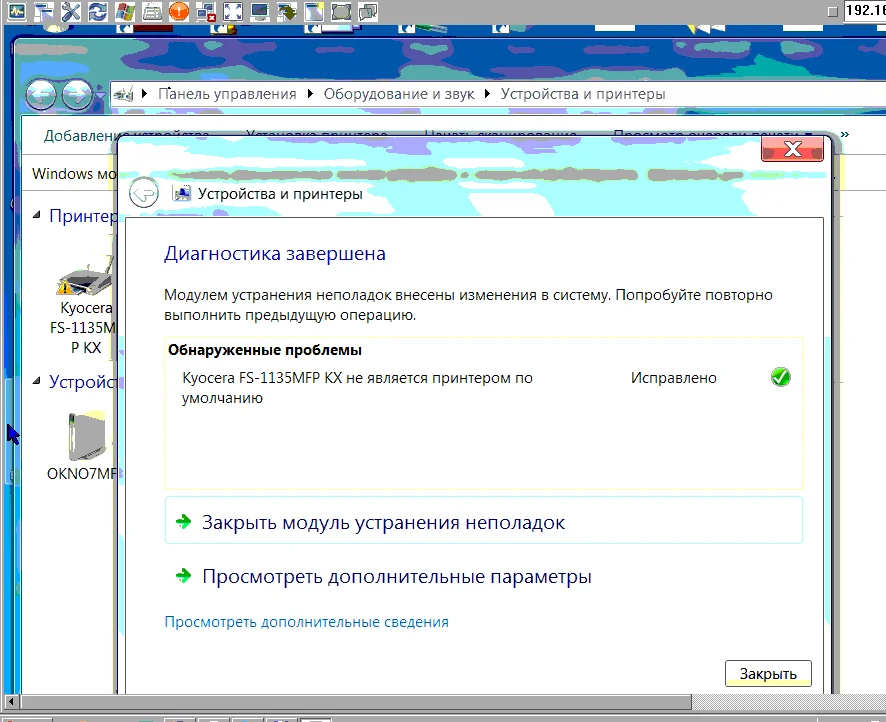Collapse the Принтеры group triangle
Viewport: 886px width, 722px height.
pyautogui.click(x=37, y=215)
